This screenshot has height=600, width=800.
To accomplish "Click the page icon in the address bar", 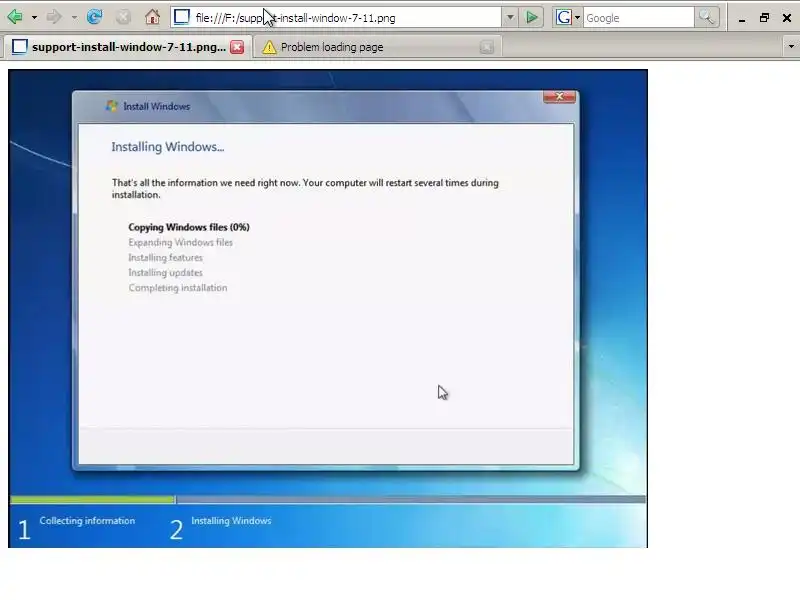I will (181, 17).
